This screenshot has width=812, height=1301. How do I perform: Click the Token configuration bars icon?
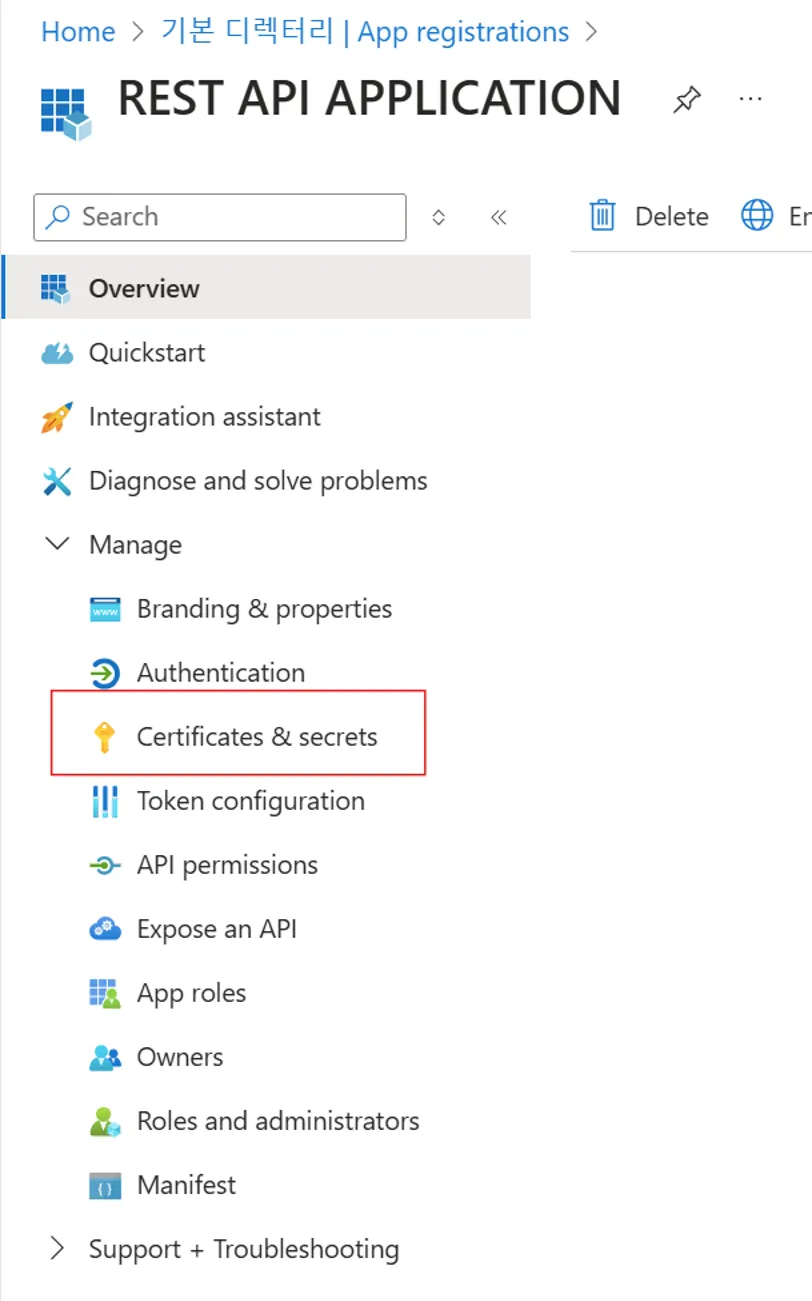pos(104,802)
